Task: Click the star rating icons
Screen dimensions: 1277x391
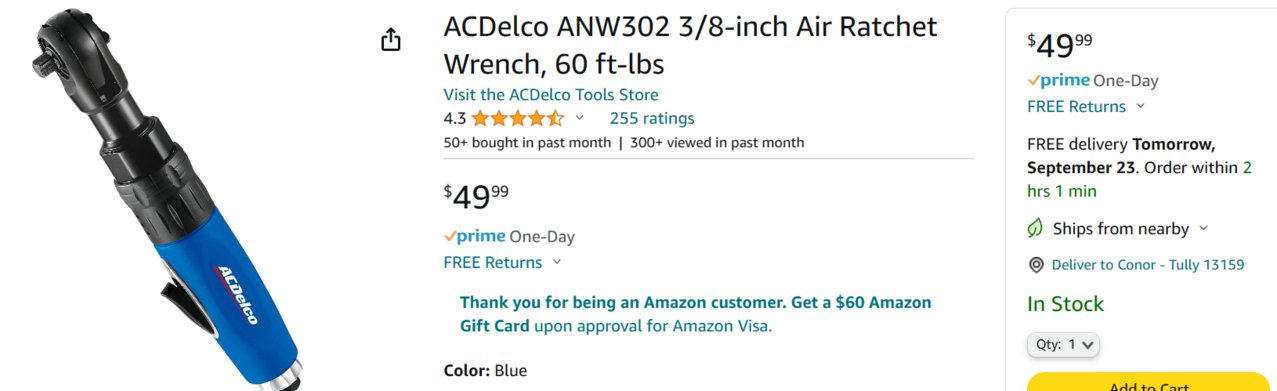Action: [518, 118]
